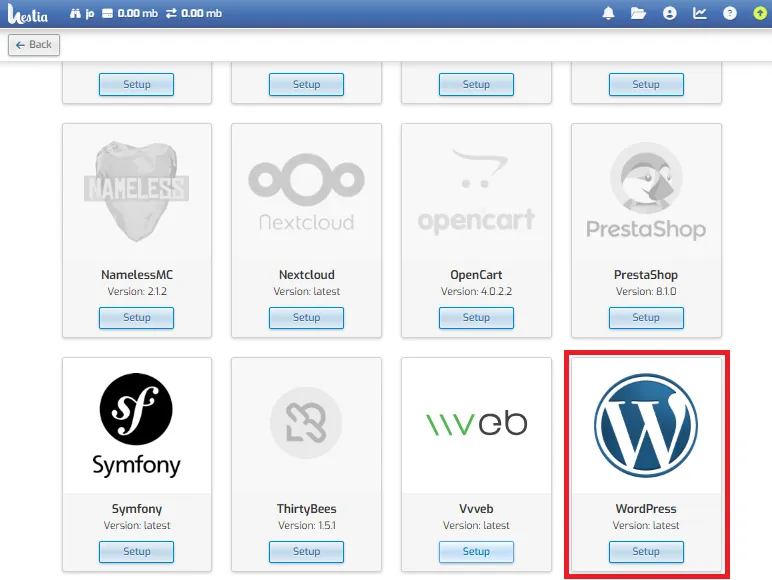The height and width of the screenshot is (580, 772).
Task: Click the WordPress title text
Action: 646,509
